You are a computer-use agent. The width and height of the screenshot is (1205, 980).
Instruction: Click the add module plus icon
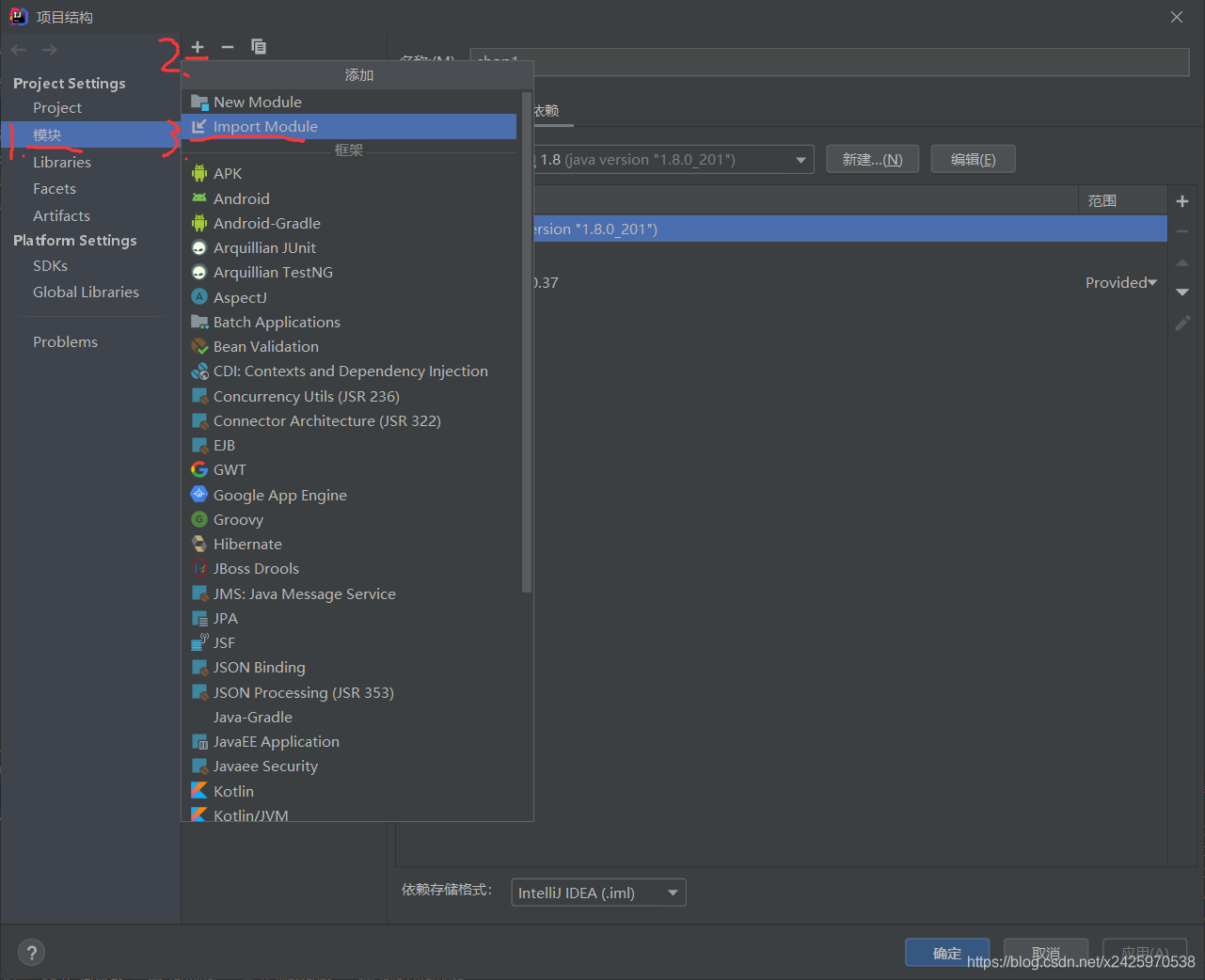[198, 47]
